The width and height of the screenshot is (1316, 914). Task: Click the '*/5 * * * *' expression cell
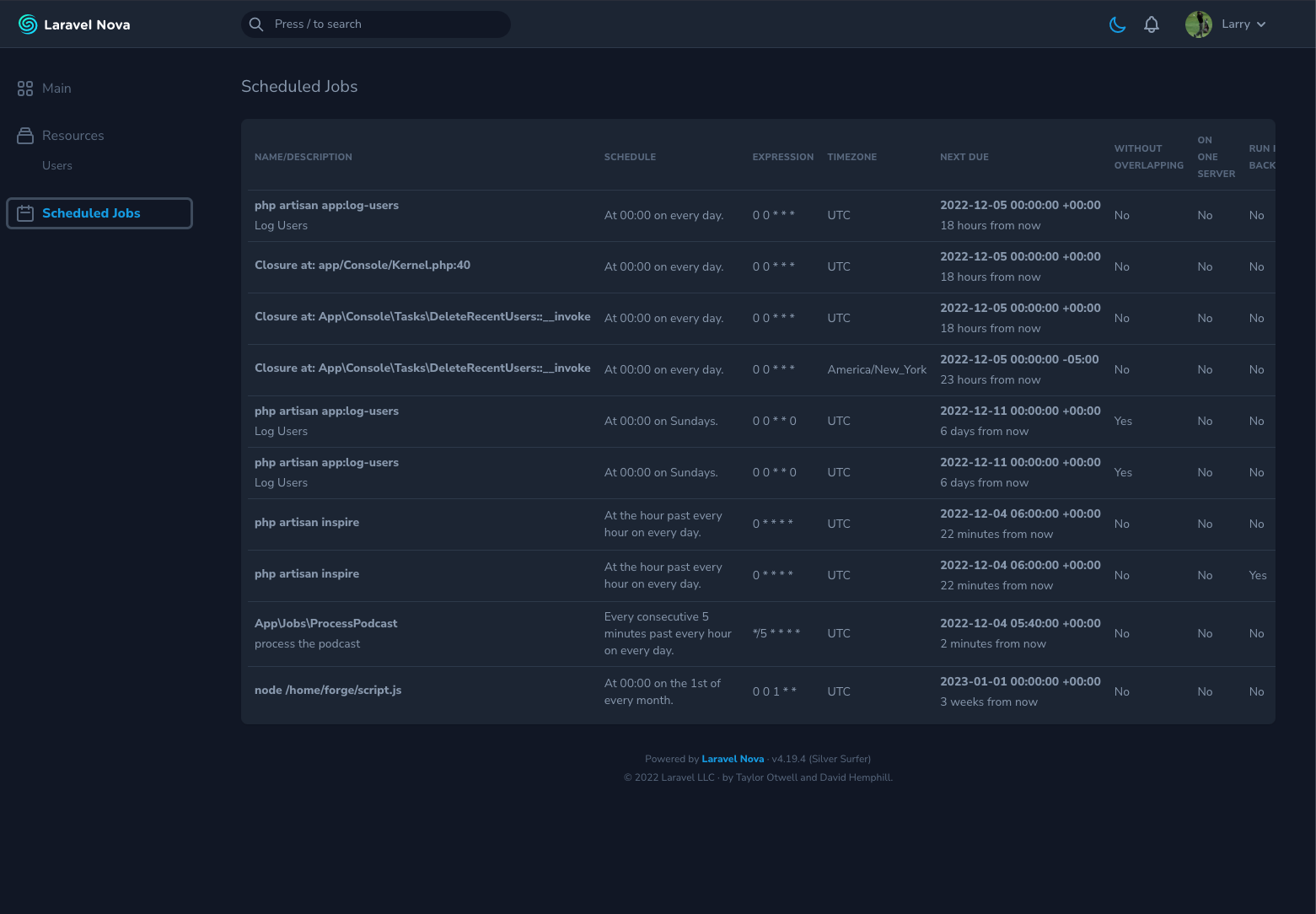click(776, 634)
